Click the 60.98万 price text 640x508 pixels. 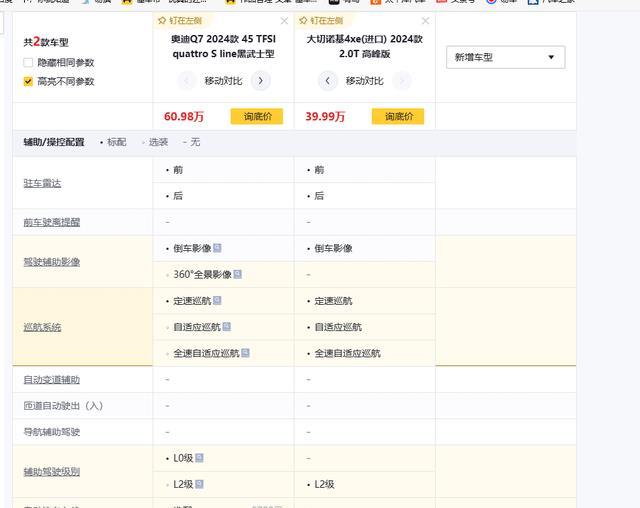point(184,117)
